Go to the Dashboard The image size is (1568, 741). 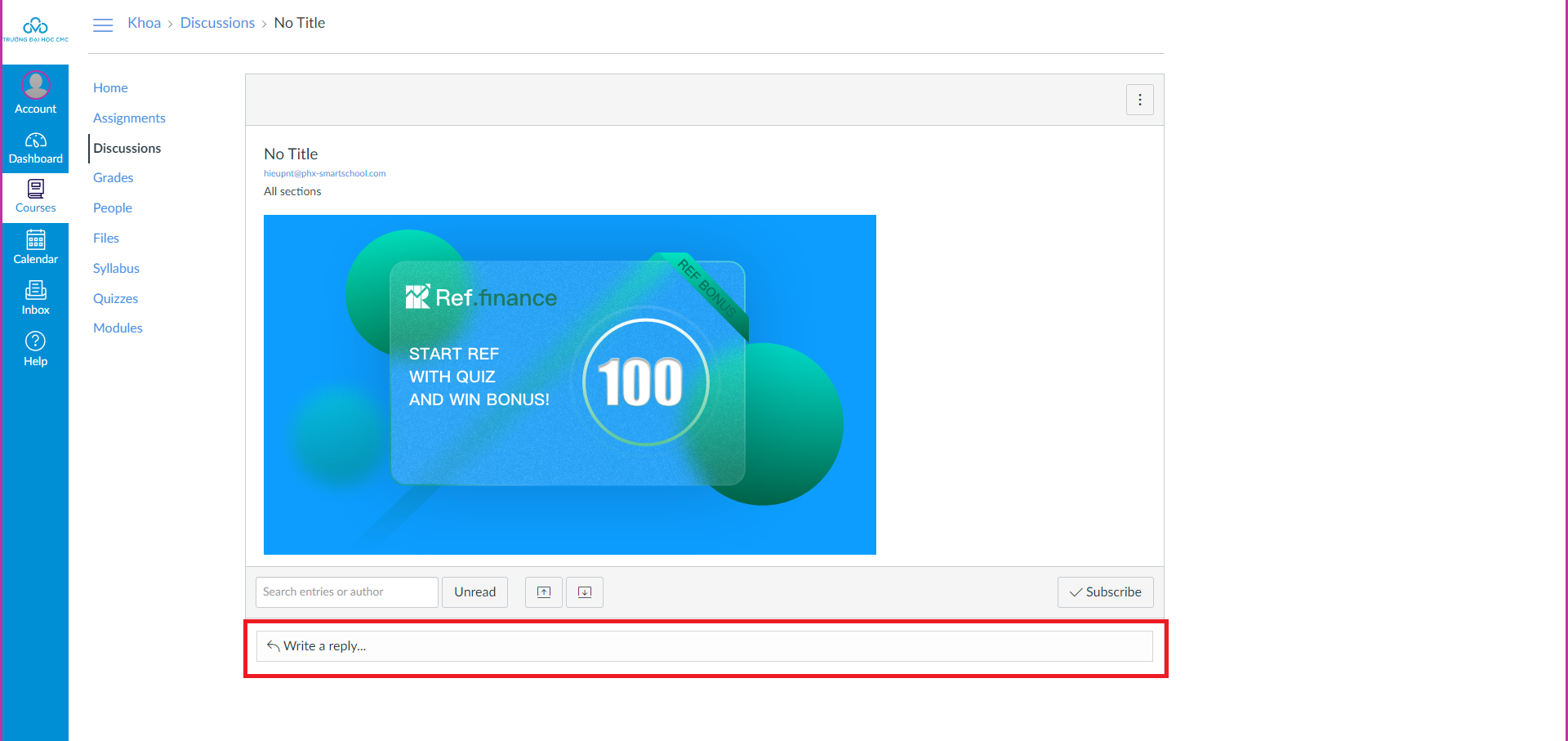pos(35,148)
